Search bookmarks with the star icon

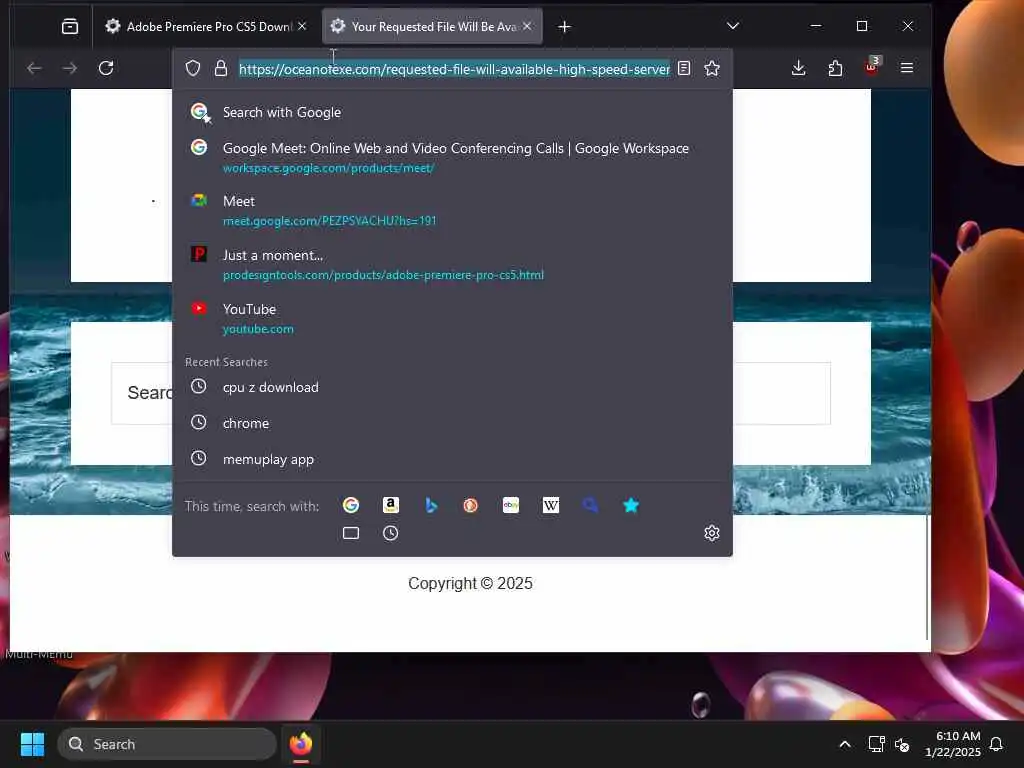(x=631, y=505)
